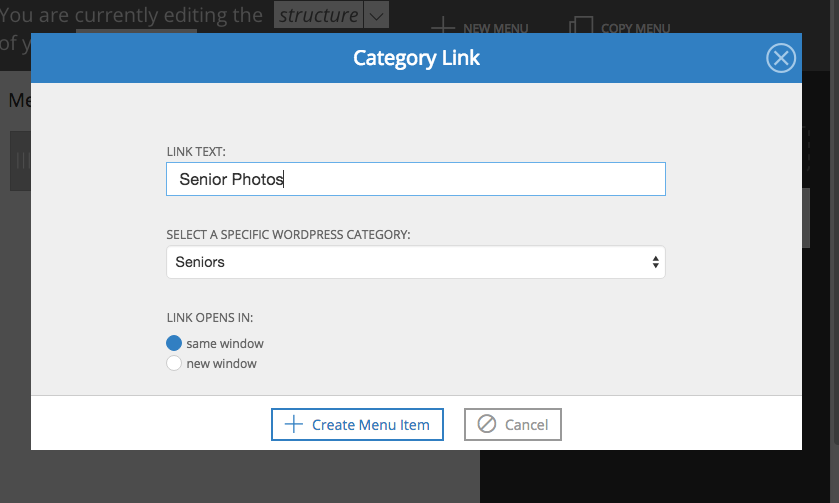Click the Link Text input field
Screen dimensions: 839x503
click(x=416, y=179)
